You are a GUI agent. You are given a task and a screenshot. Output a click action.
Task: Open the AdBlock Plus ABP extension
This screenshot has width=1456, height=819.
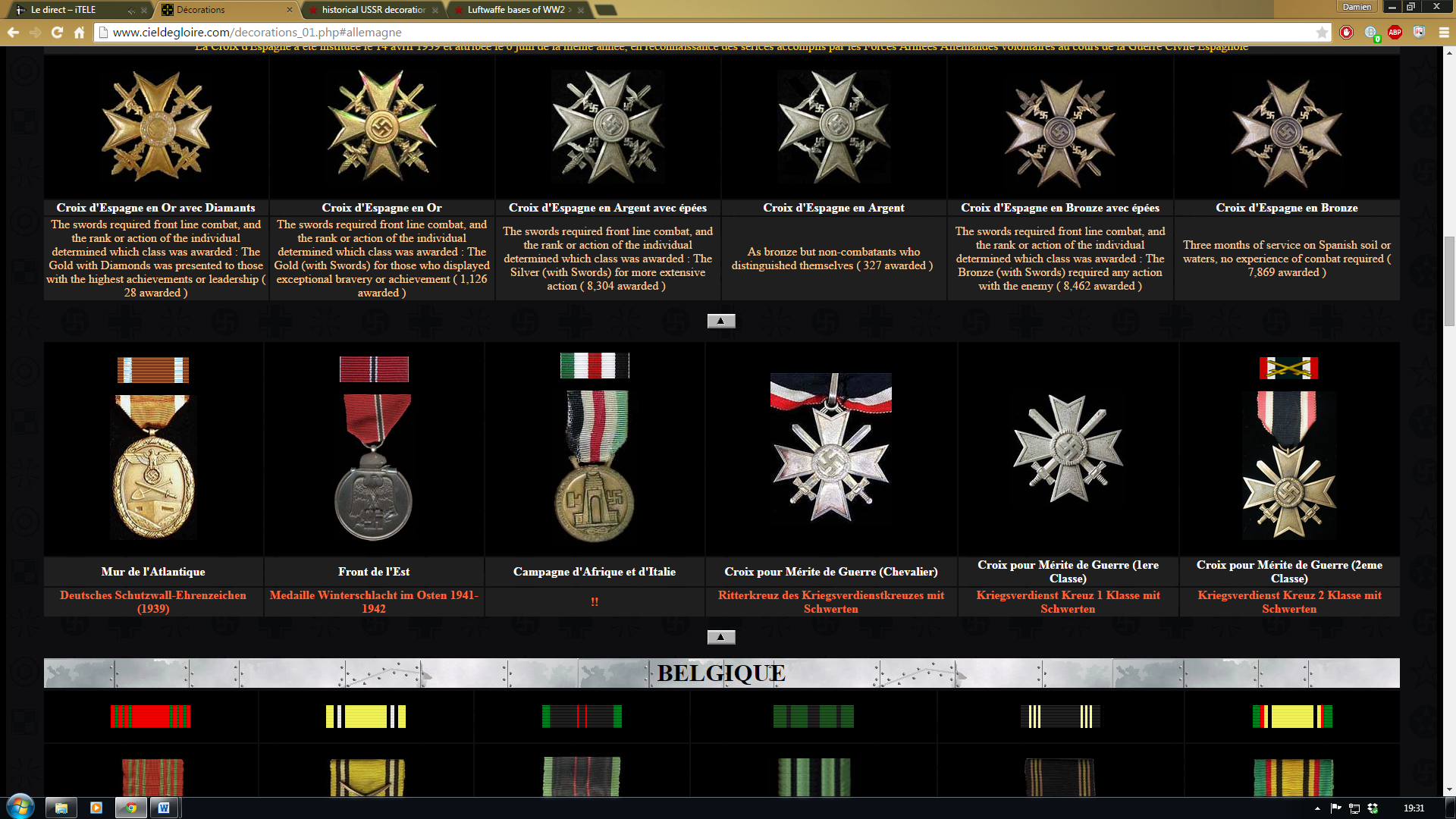tap(1395, 32)
